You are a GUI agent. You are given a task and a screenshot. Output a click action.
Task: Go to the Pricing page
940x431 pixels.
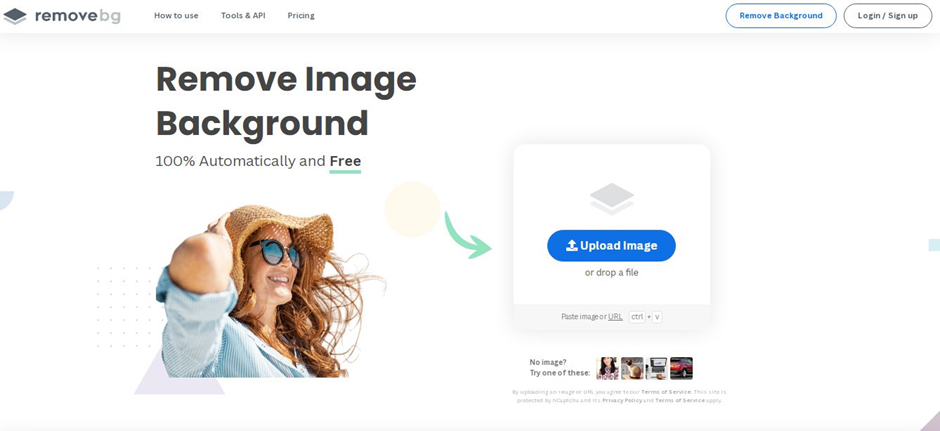(x=301, y=16)
